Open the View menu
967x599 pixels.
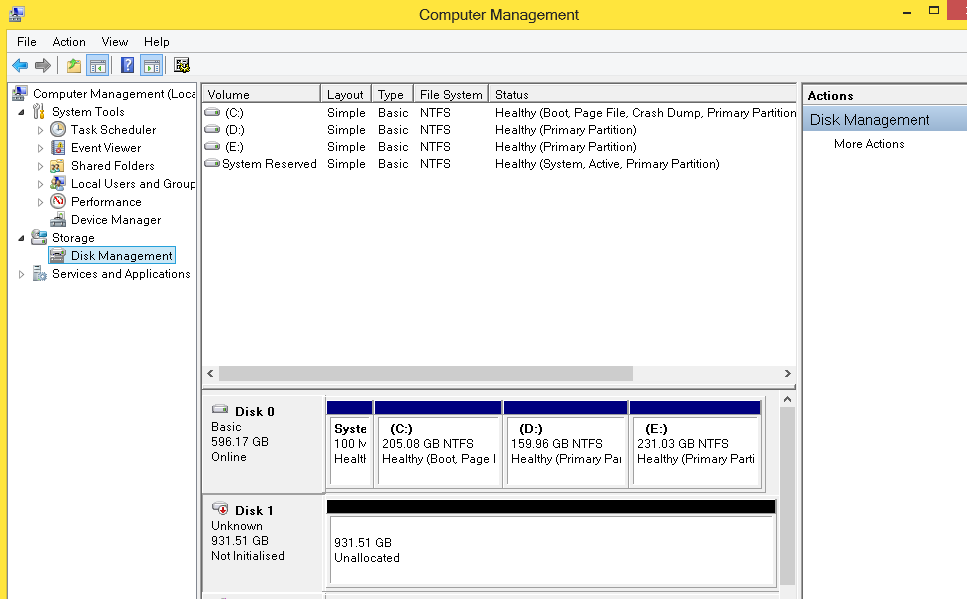click(115, 42)
